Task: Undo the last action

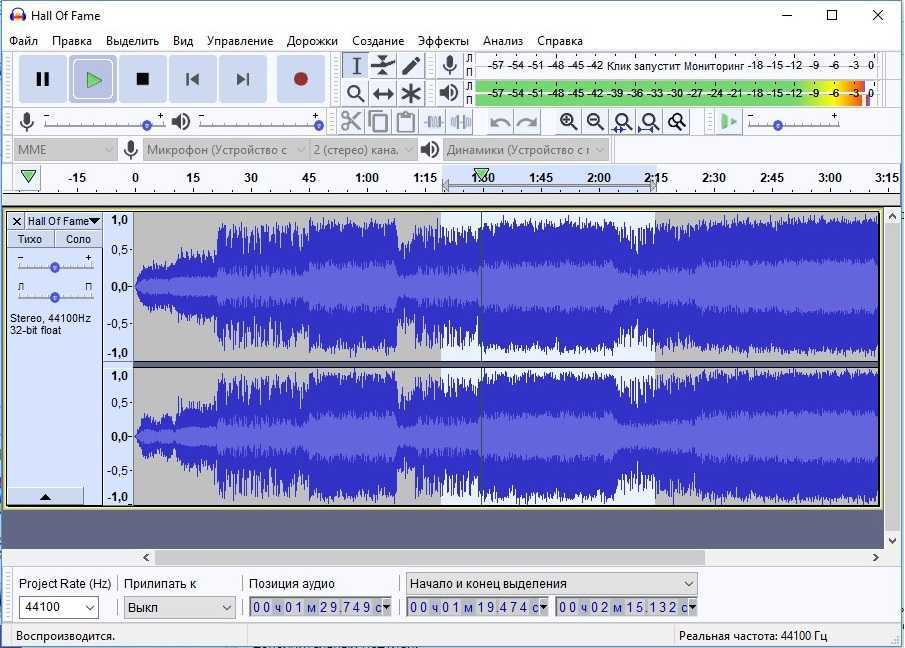Action: click(499, 122)
